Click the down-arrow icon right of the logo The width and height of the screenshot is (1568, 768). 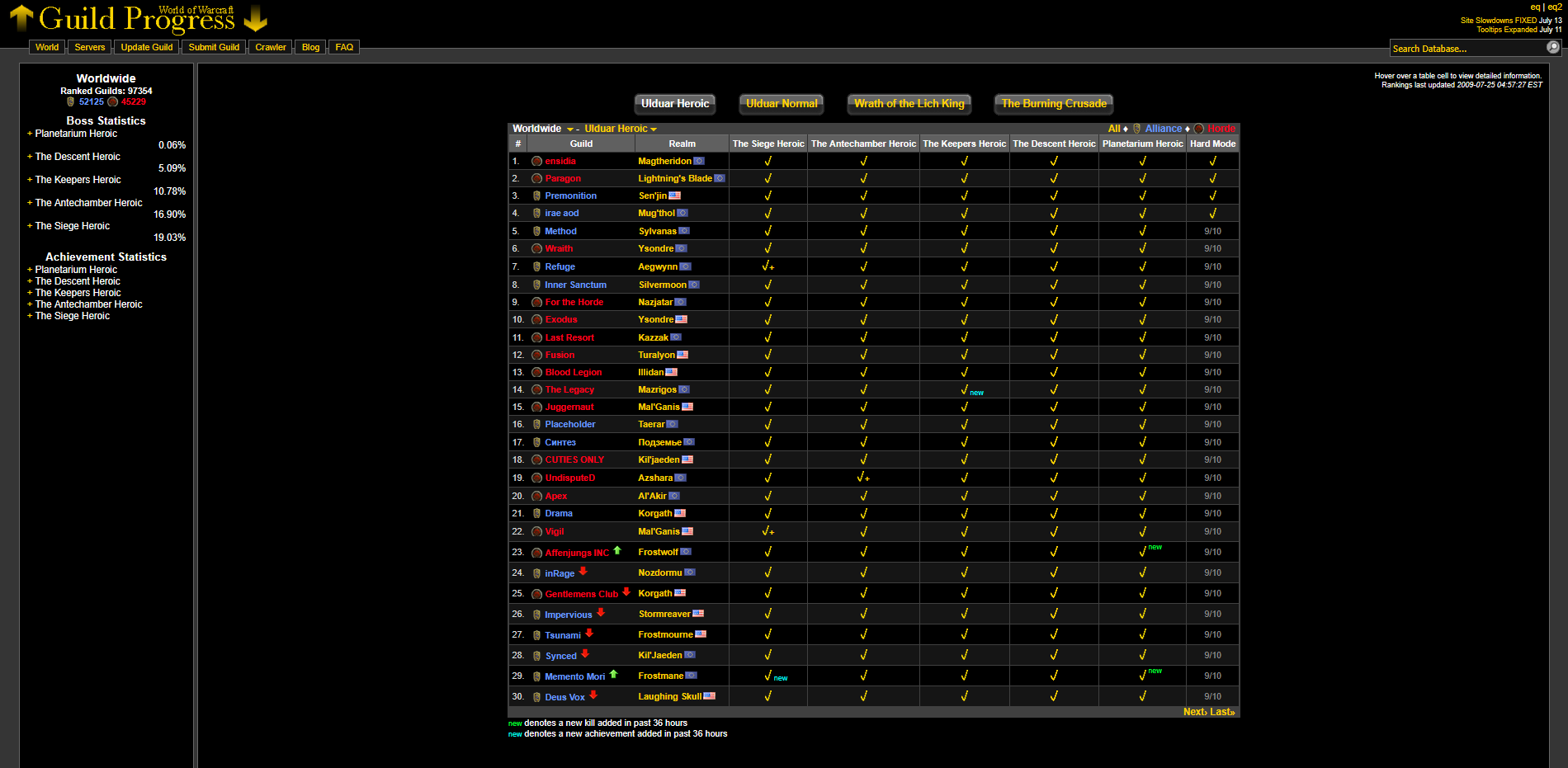pos(256,18)
